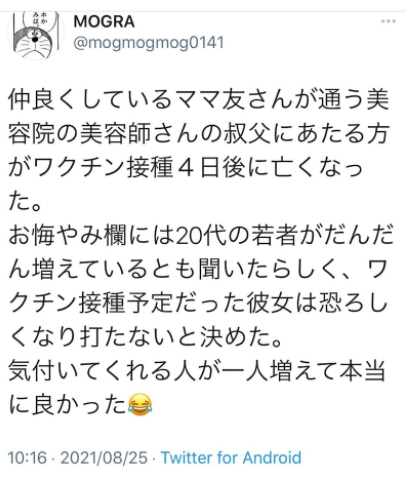Select the single line た。 in the tweet
The image size is (410, 479).
[25, 201]
